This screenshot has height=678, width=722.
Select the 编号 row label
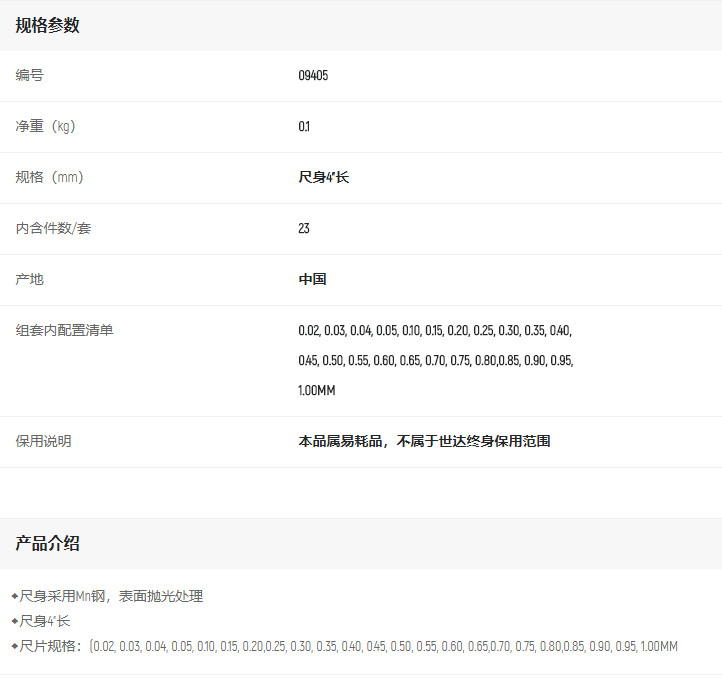[30, 76]
